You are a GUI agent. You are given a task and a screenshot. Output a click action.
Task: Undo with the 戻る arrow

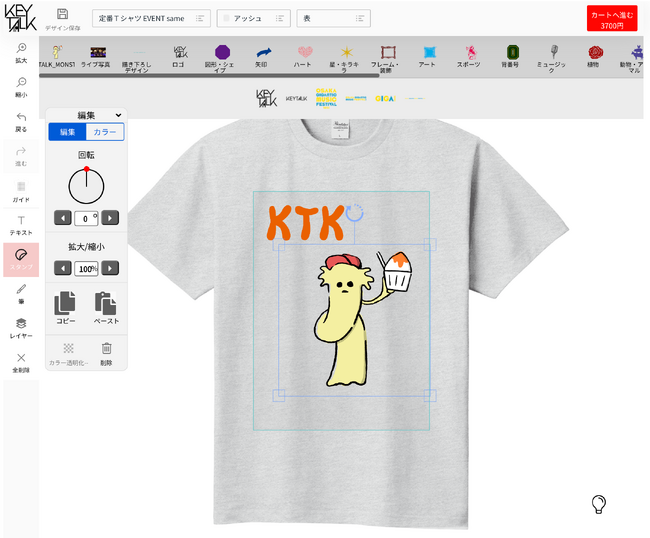pos(21,122)
